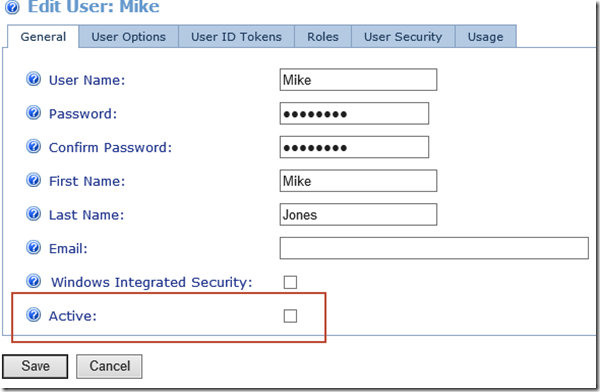Select the User Security tab
The height and width of the screenshot is (392, 600).
tap(403, 37)
